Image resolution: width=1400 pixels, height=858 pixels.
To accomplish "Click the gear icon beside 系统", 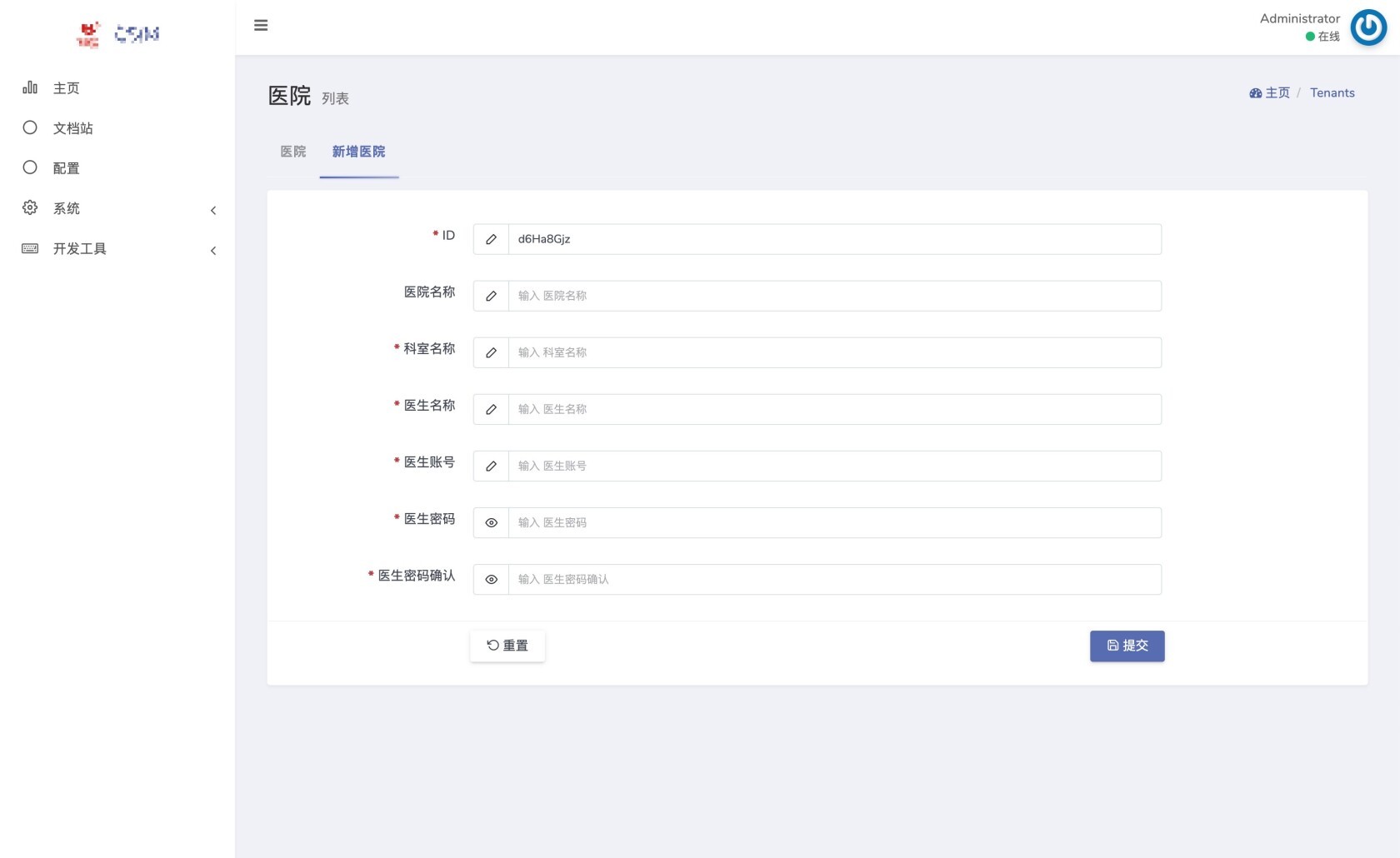I will click(30, 207).
